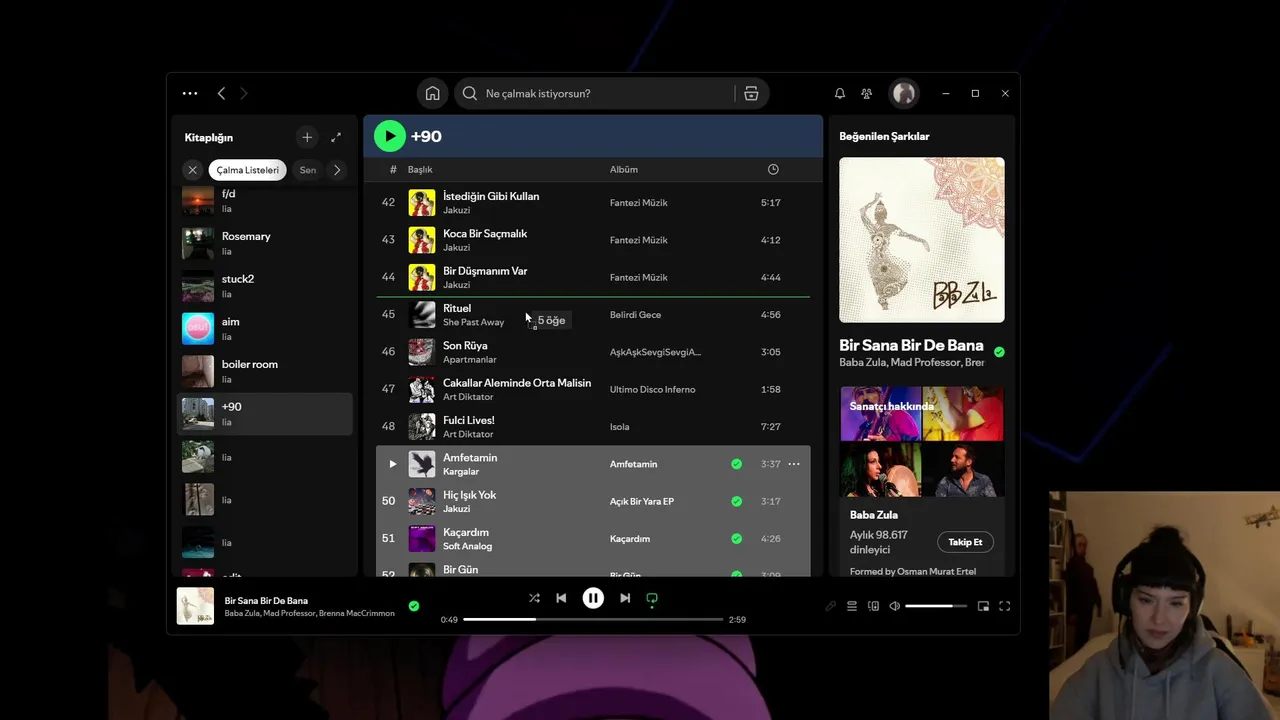1280x720 pixels.
Task: Open the Belirdi Gece album link
Action: 635,315
